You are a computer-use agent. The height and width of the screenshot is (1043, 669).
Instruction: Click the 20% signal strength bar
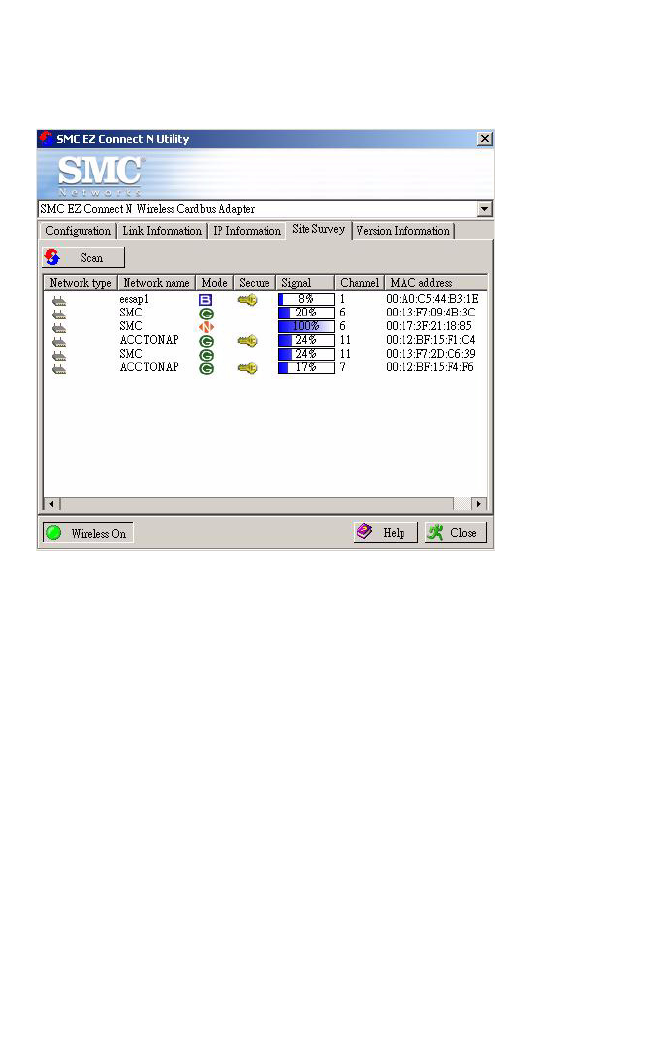coord(306,313)
